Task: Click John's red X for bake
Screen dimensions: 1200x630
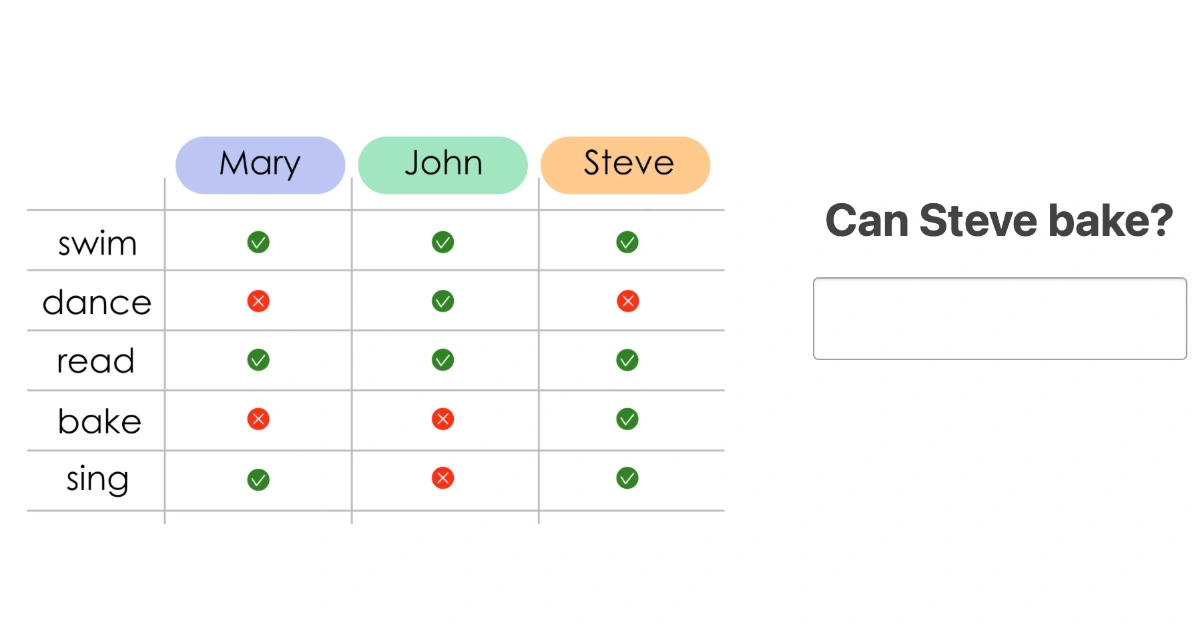Action: (442, 419)
